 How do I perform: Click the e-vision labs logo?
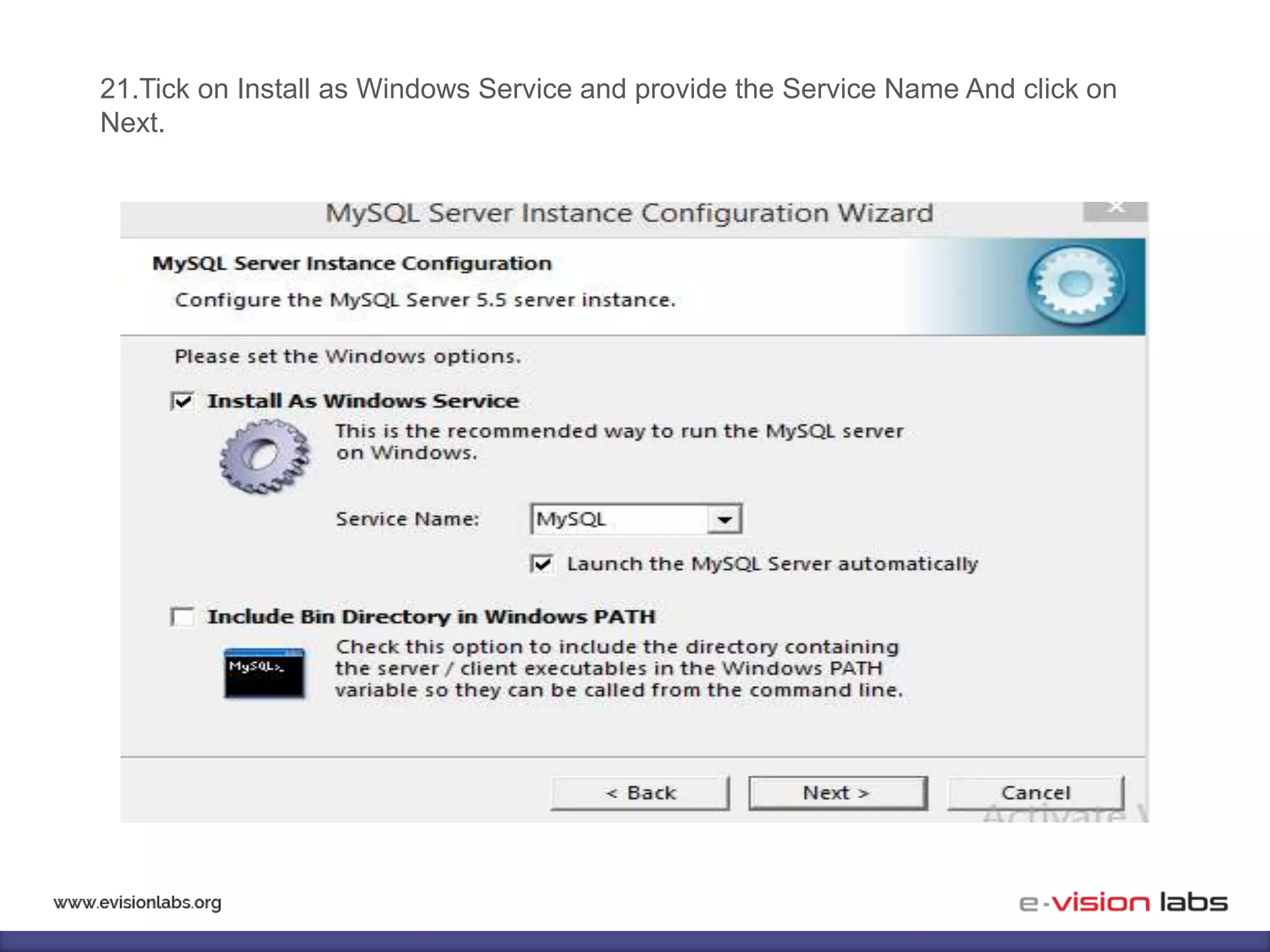coord(1123,902)
